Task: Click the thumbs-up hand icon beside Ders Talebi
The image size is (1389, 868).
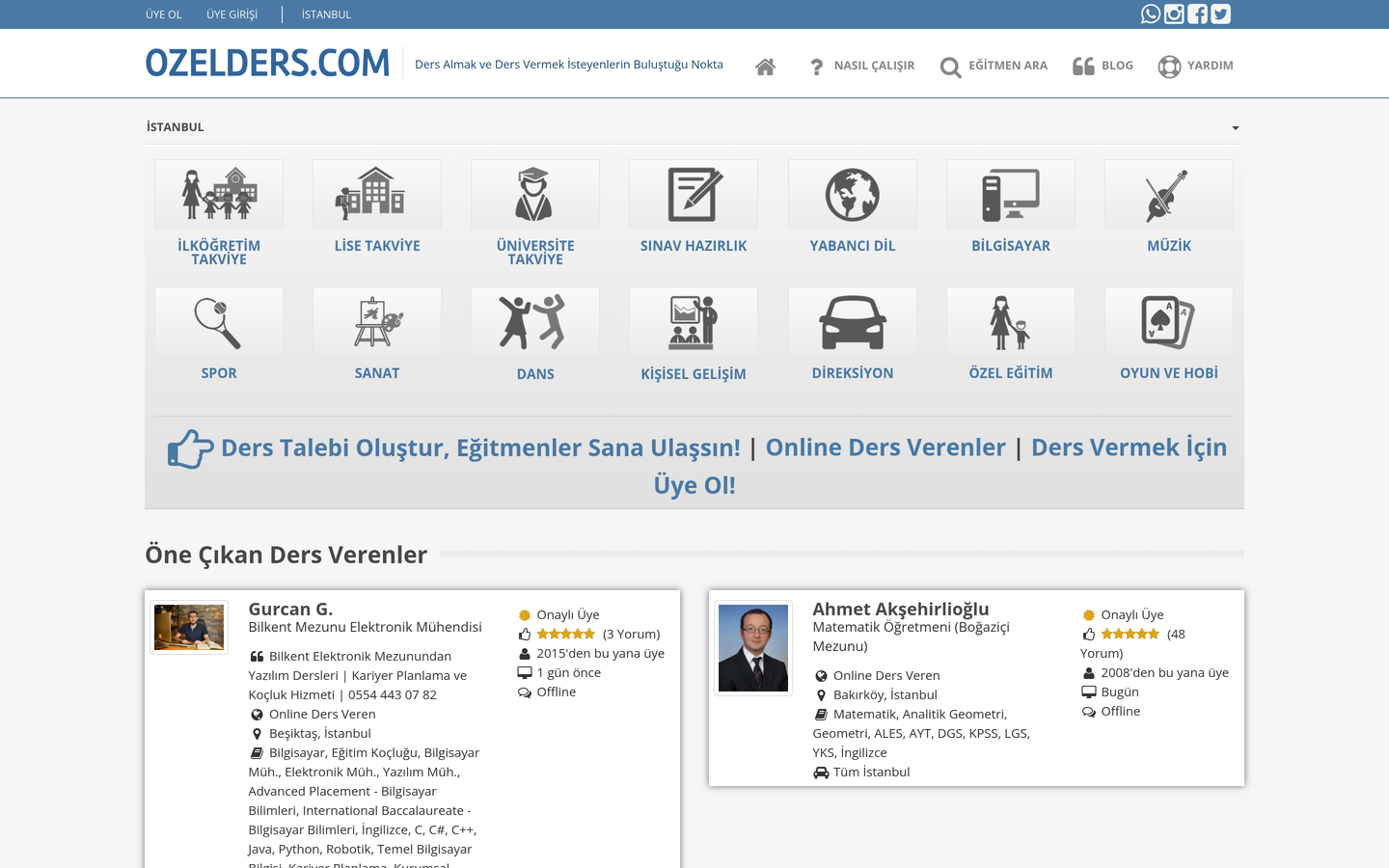Action: (190, 448)
